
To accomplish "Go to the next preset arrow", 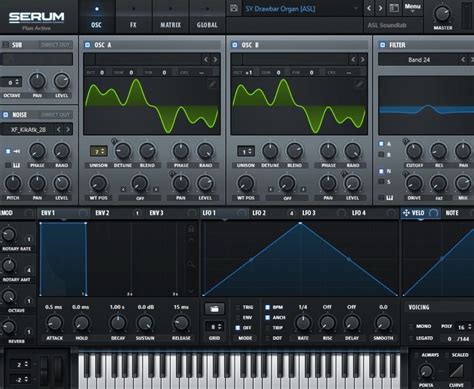I will (x=380, y=8).
